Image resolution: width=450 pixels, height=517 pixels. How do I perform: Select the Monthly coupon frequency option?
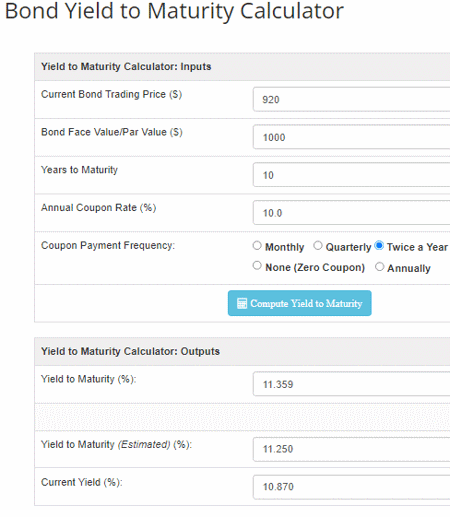tap(257, 246)
